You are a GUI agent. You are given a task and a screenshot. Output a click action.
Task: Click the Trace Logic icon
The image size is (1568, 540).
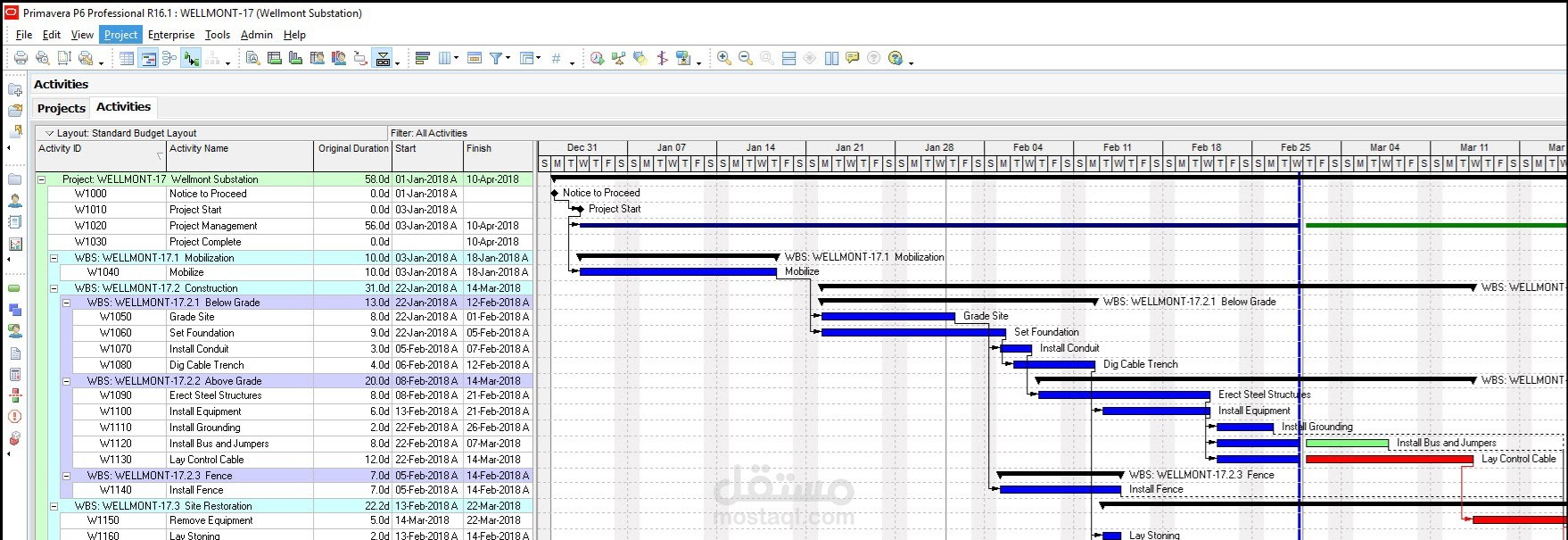[x=360, y=58]
